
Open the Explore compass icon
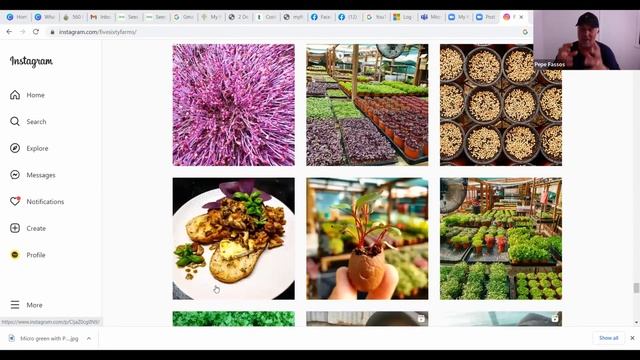[x=15, y=148]
